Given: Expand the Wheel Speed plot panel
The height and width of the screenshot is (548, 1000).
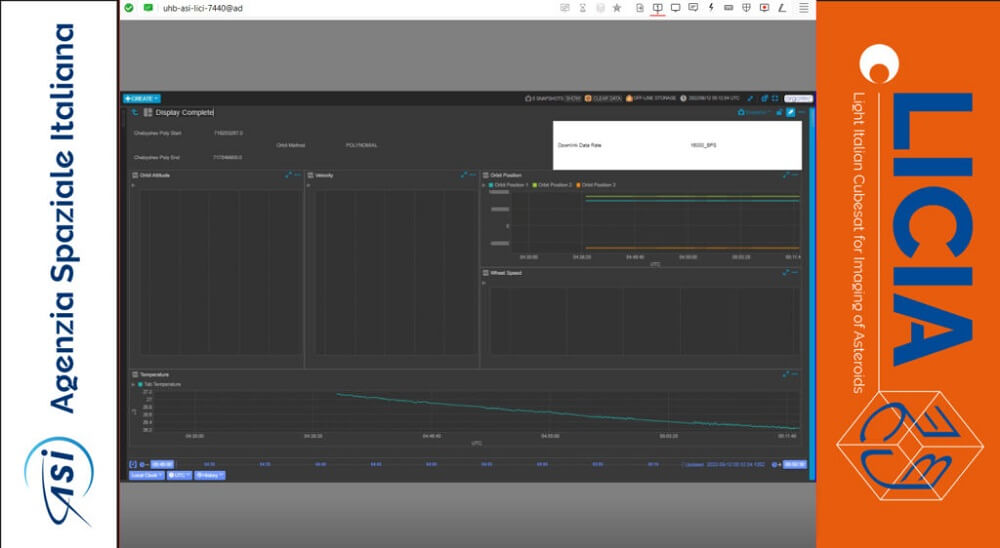Looking at the screenshot, I should (x=784, y=272).
